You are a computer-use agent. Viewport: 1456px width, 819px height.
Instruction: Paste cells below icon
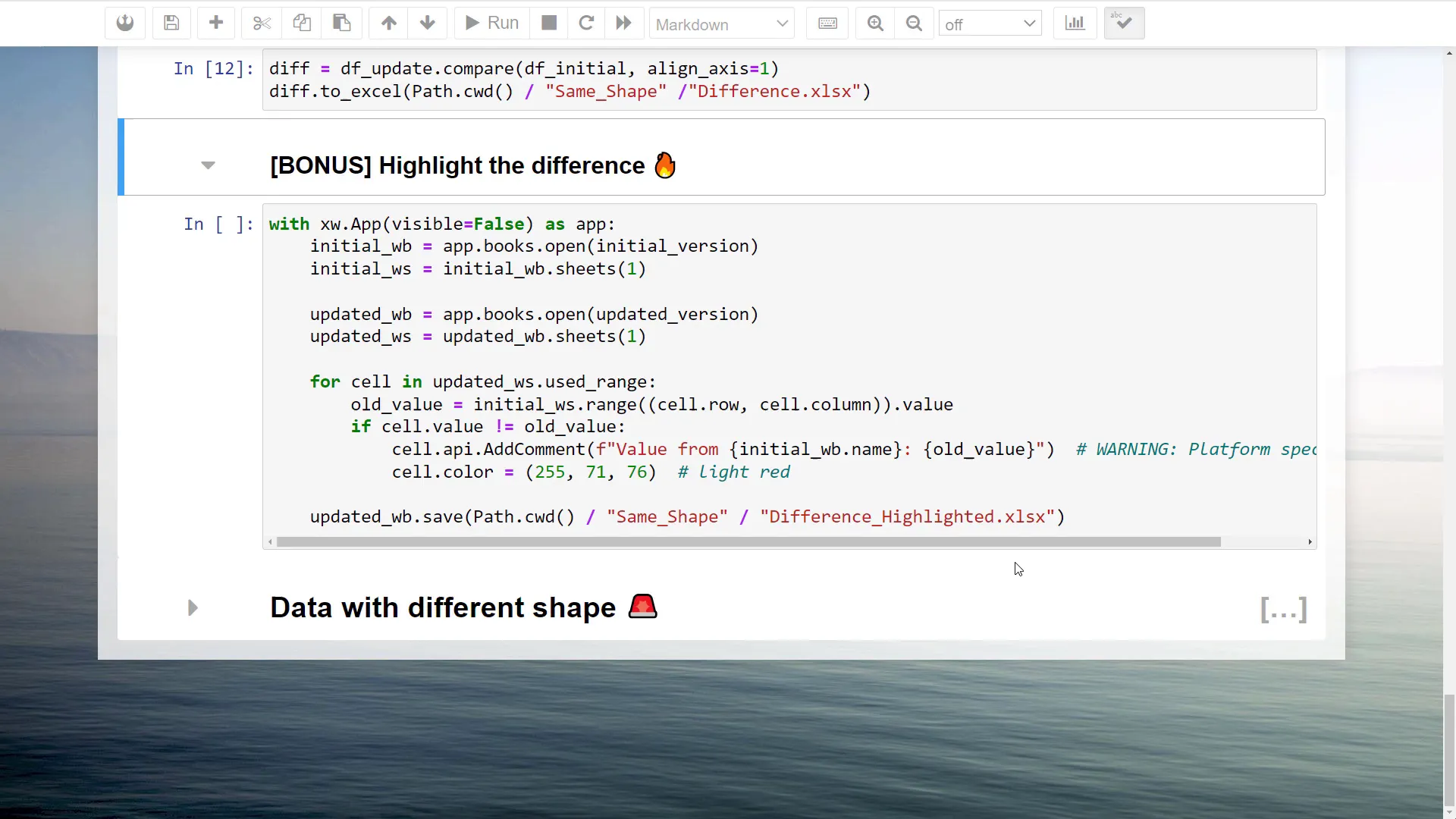pyautogui.click(x=341, y=23)
